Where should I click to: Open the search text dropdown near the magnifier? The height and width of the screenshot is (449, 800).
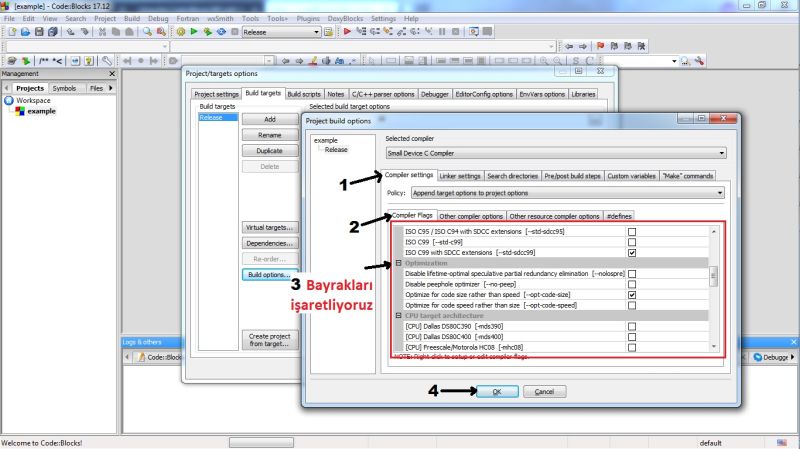674,61
